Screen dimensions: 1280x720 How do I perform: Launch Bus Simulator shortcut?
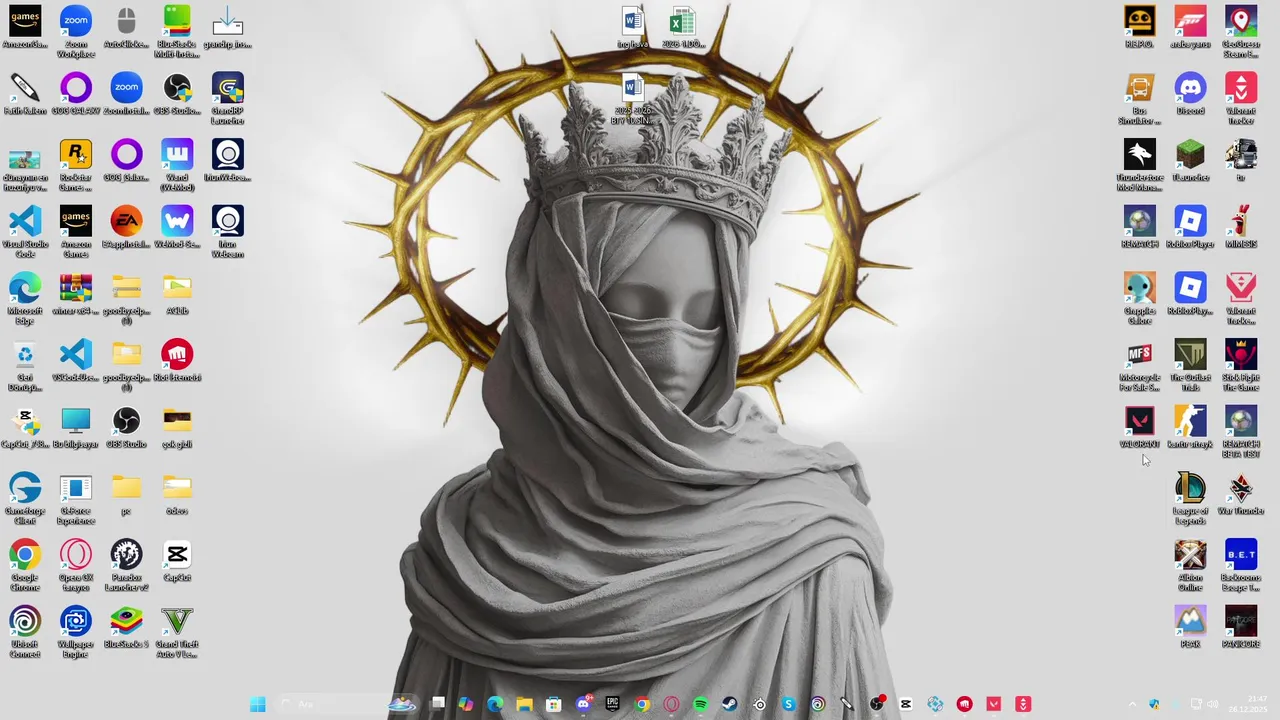1139,98
